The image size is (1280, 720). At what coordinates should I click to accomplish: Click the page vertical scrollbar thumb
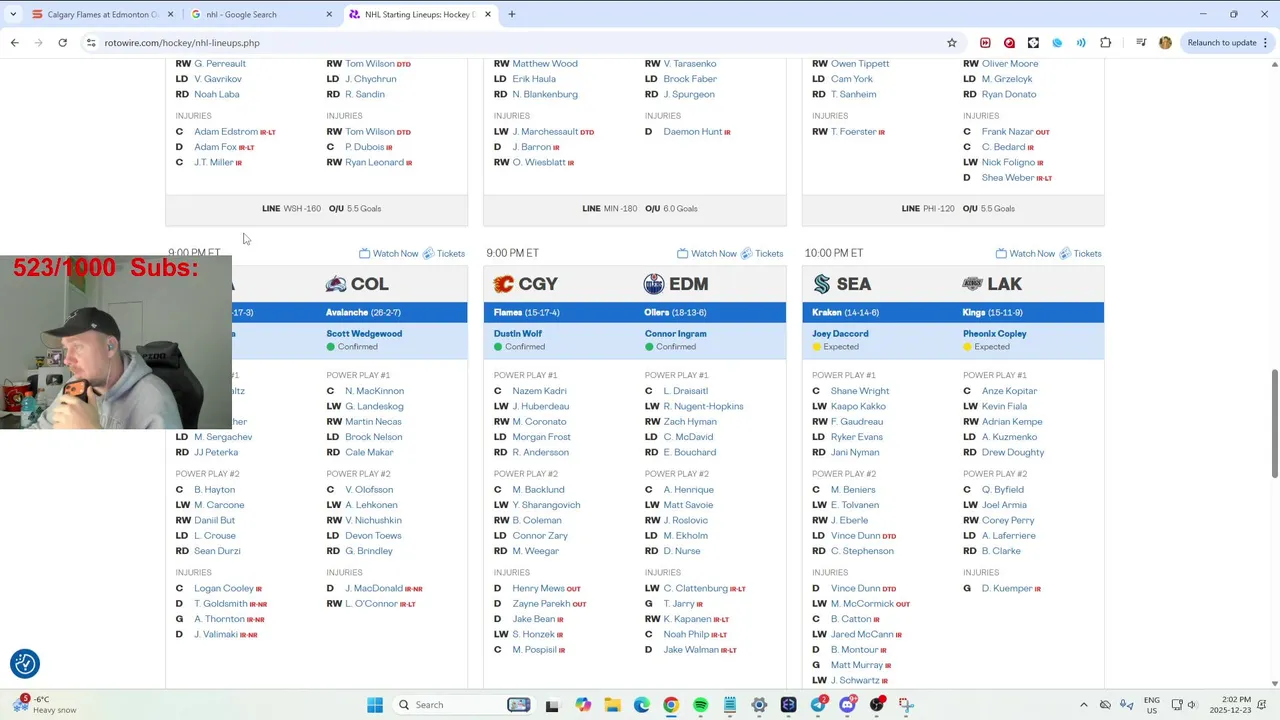pos(1274,424)
